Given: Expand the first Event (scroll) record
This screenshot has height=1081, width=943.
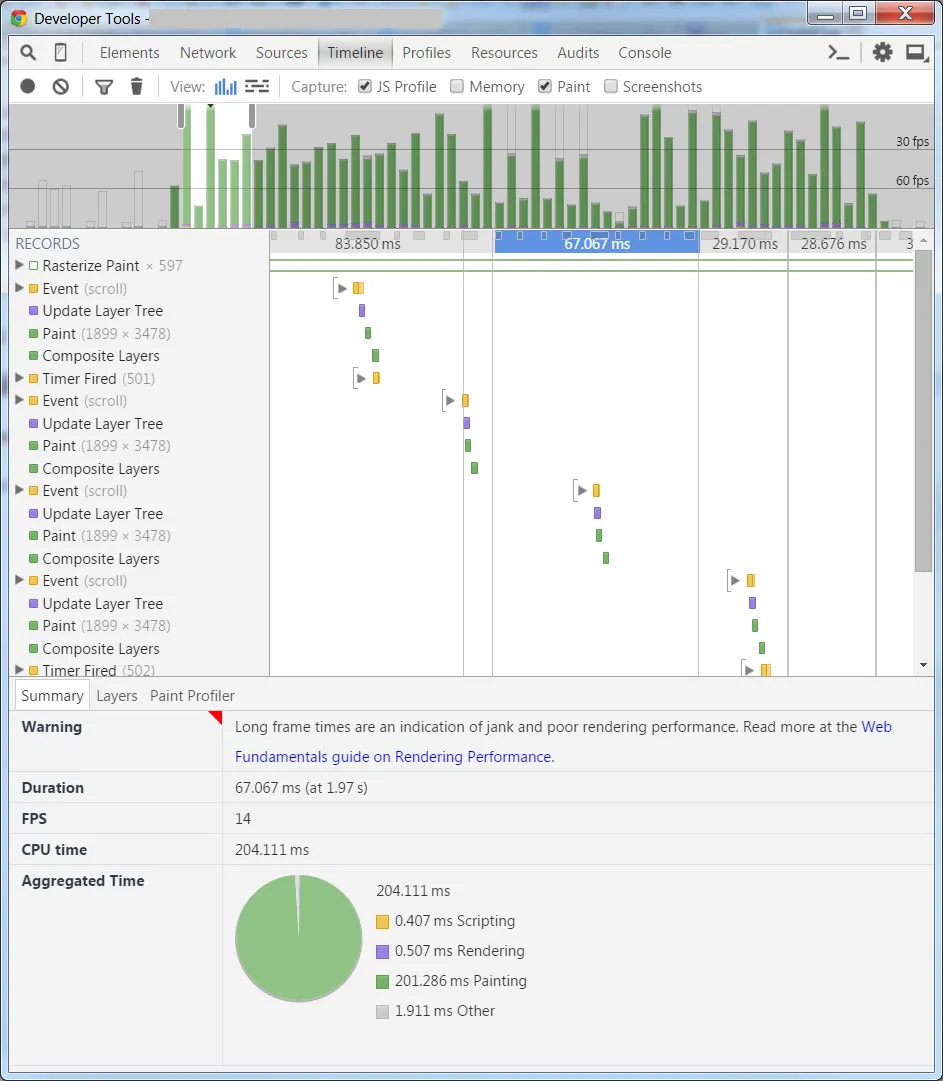Looking at the screenshot, I should click(x=19, y=287).
